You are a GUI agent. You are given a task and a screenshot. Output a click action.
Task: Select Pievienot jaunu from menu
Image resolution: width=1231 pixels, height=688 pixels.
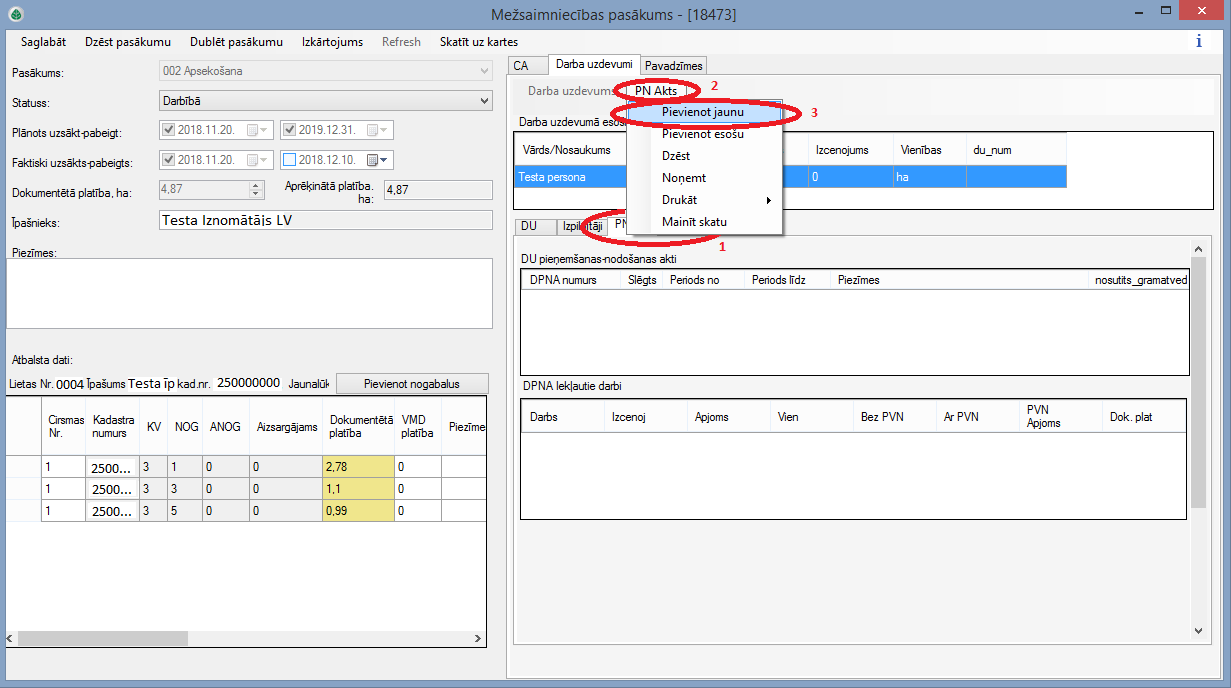(702, 112)
